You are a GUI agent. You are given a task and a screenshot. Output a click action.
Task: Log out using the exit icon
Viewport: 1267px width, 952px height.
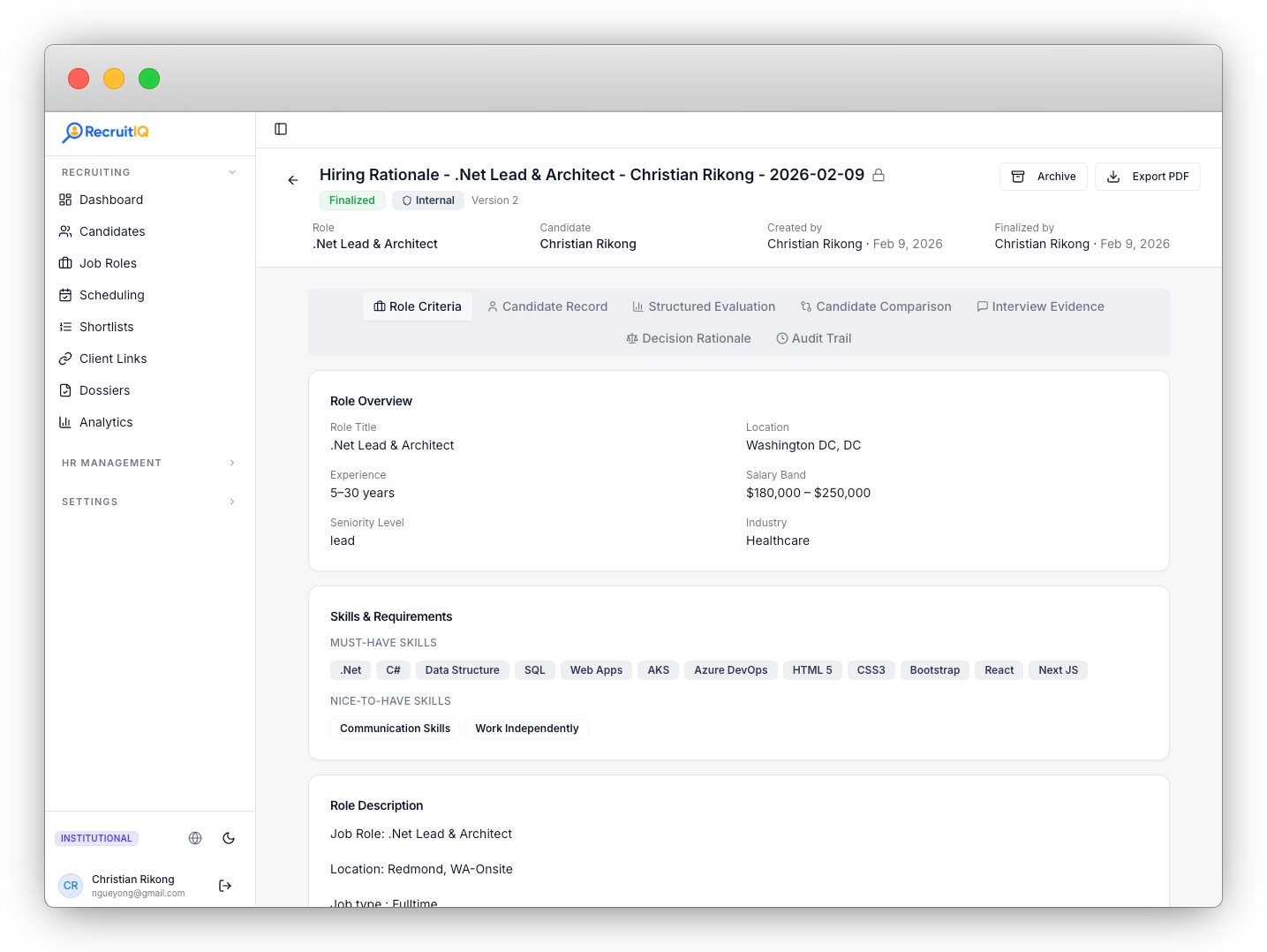click(225, 886)
